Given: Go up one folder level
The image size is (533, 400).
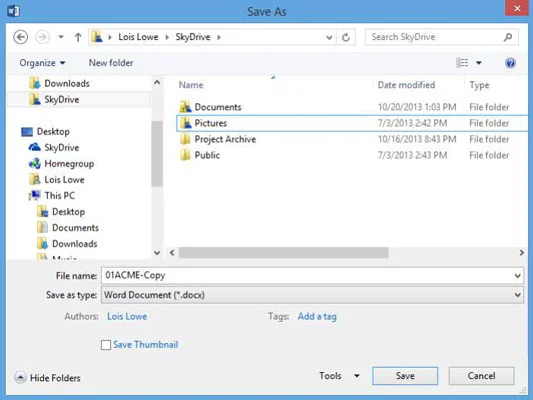Looking at the screenshot, I should coord(78,37).
